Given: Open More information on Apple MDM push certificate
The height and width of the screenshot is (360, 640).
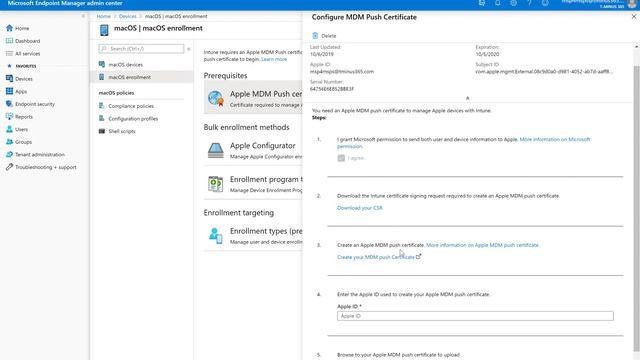Looking at the screenshot, I should click(x=482, y=245).
